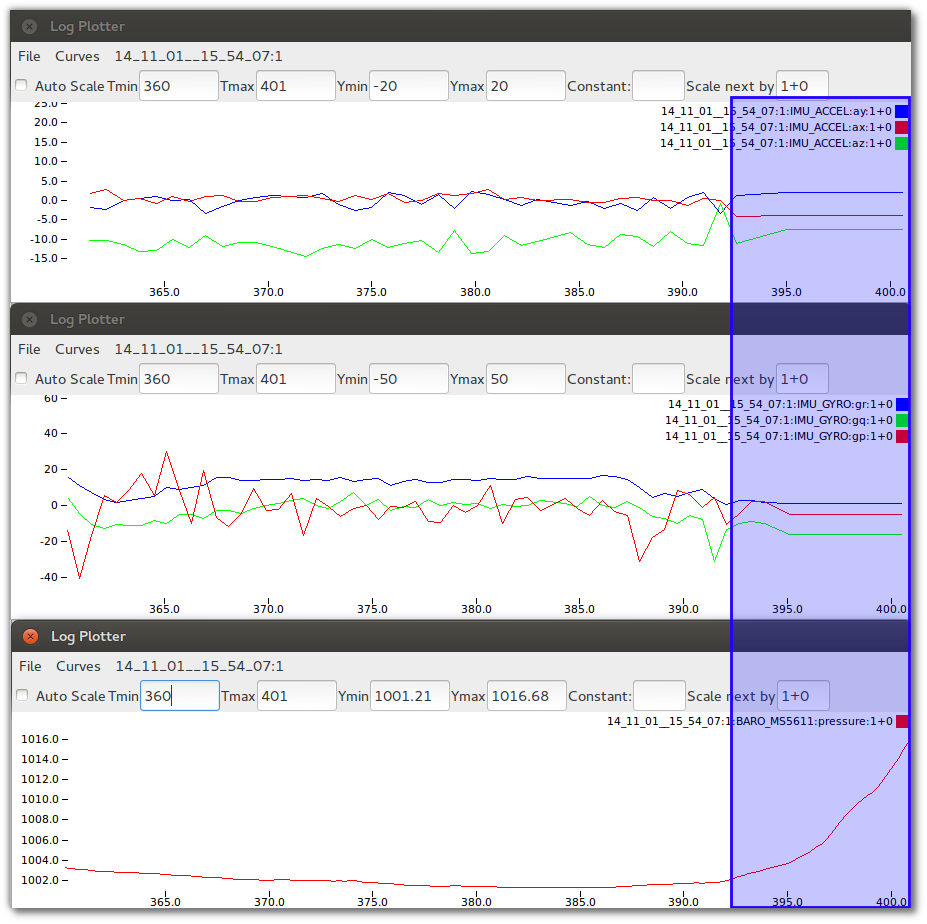Close the BARO_MS5611 pressure Log Plotter window

[x=30, y=636]
